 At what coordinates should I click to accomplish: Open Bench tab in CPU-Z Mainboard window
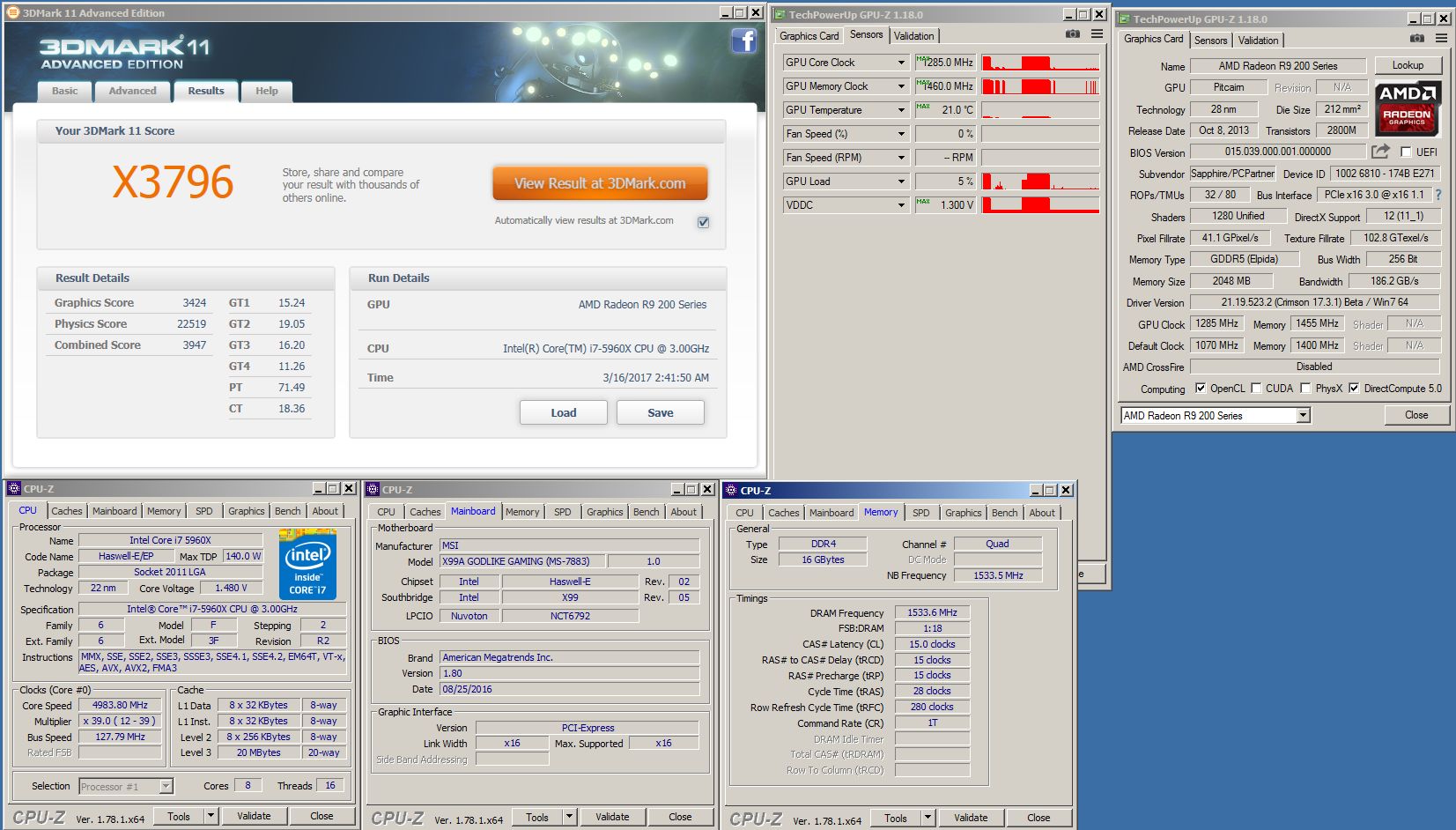646,512
